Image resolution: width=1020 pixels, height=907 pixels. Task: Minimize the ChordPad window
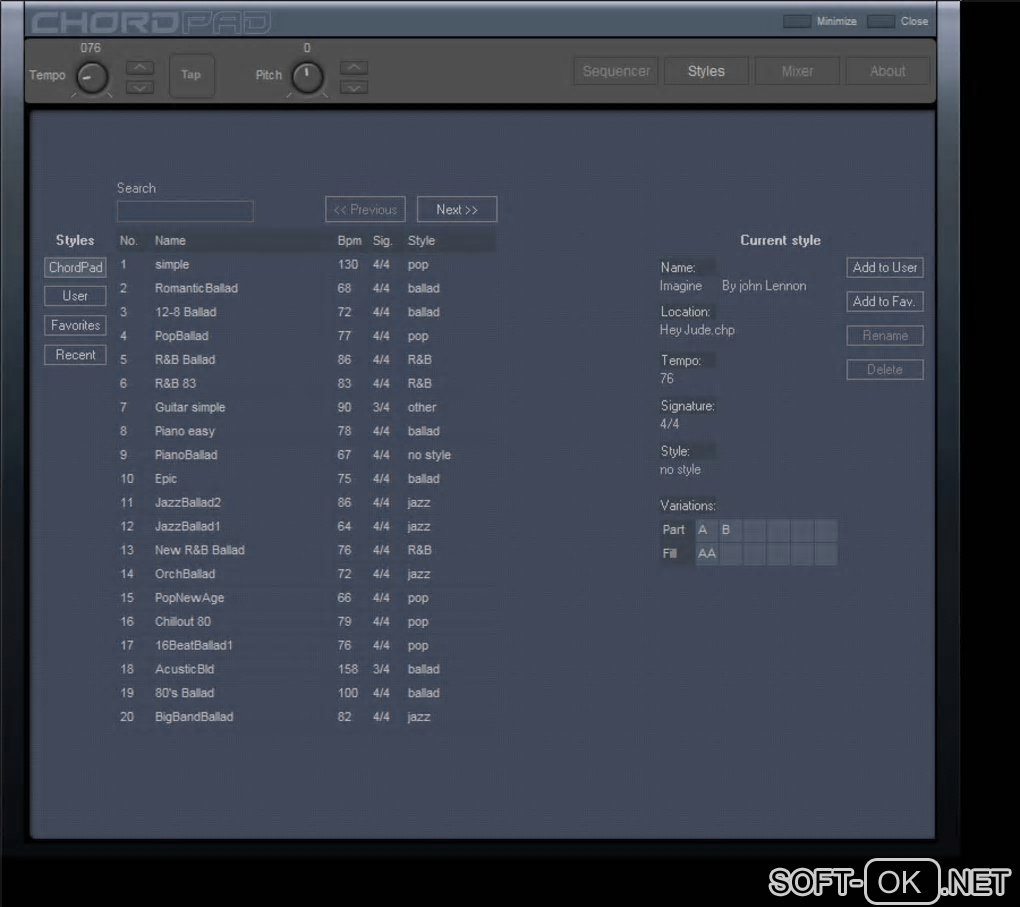[x=797, y=21]
